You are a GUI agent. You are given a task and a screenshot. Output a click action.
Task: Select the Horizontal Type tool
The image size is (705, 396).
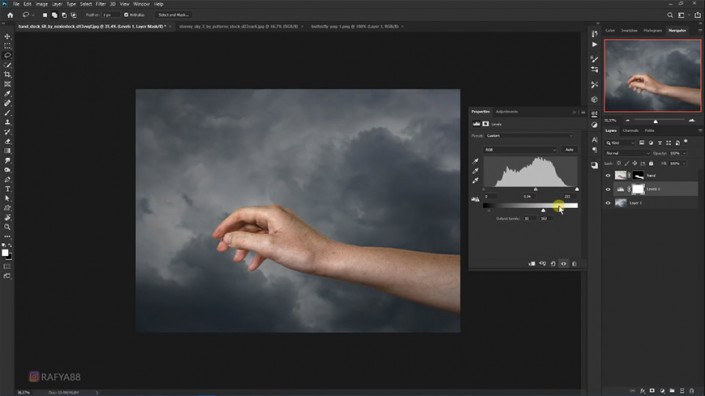tap(7, 189)
